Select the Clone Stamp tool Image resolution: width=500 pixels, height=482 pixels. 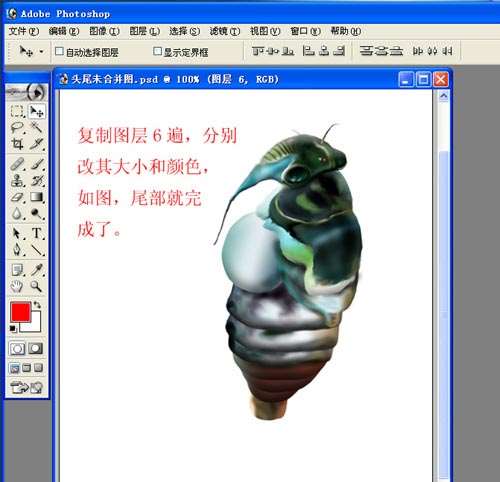pos(17,181)
